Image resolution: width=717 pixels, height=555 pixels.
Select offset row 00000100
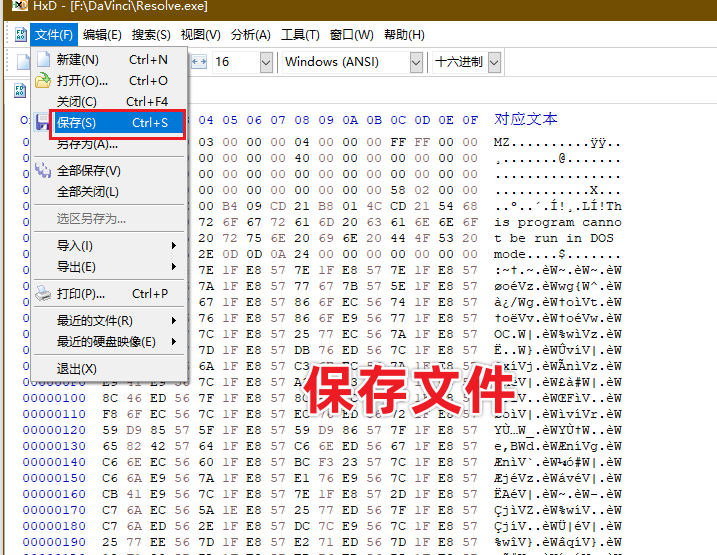(x=54, y=398)
